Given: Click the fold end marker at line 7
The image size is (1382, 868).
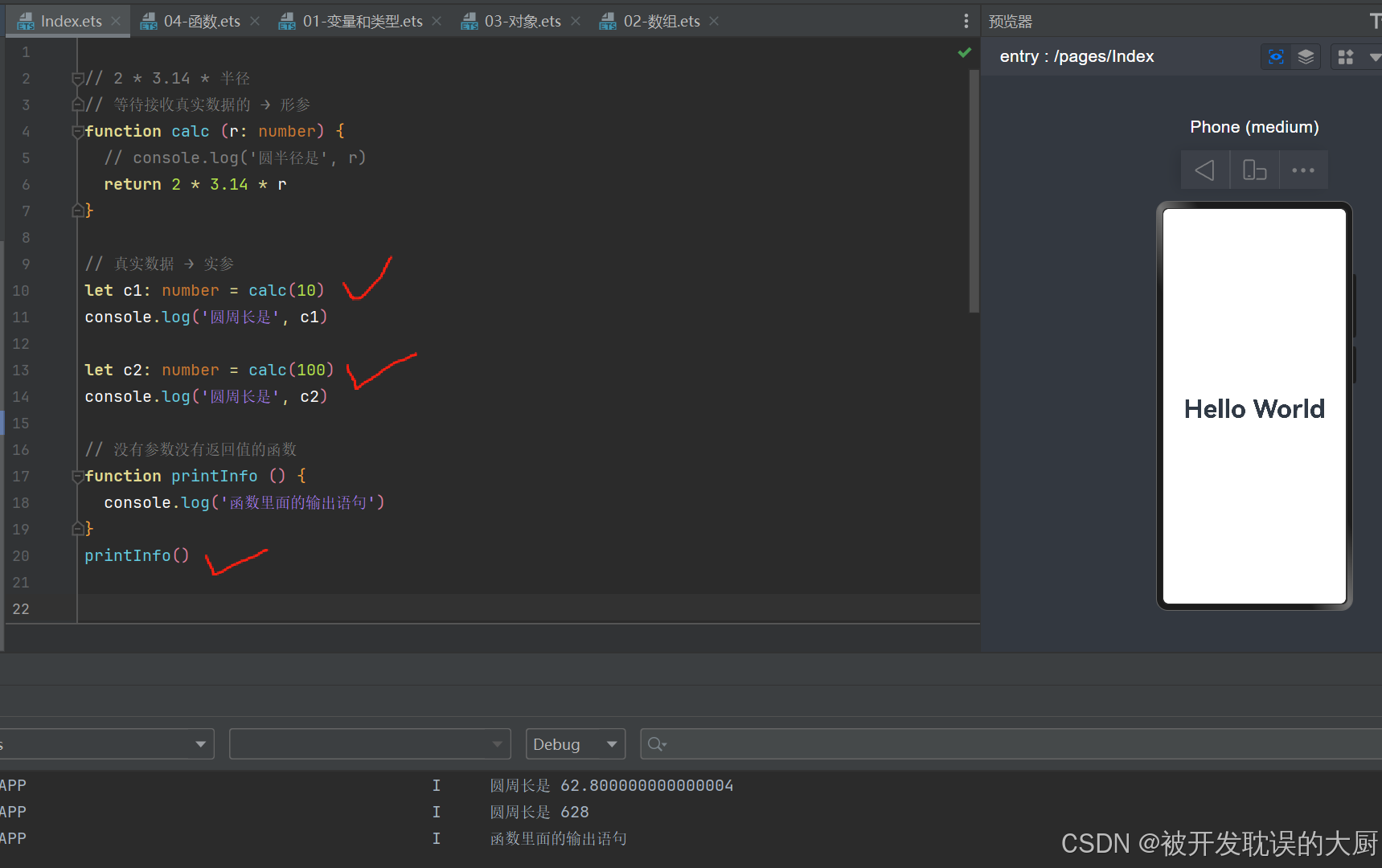Looking at the screenshot, I should (77, 211).
